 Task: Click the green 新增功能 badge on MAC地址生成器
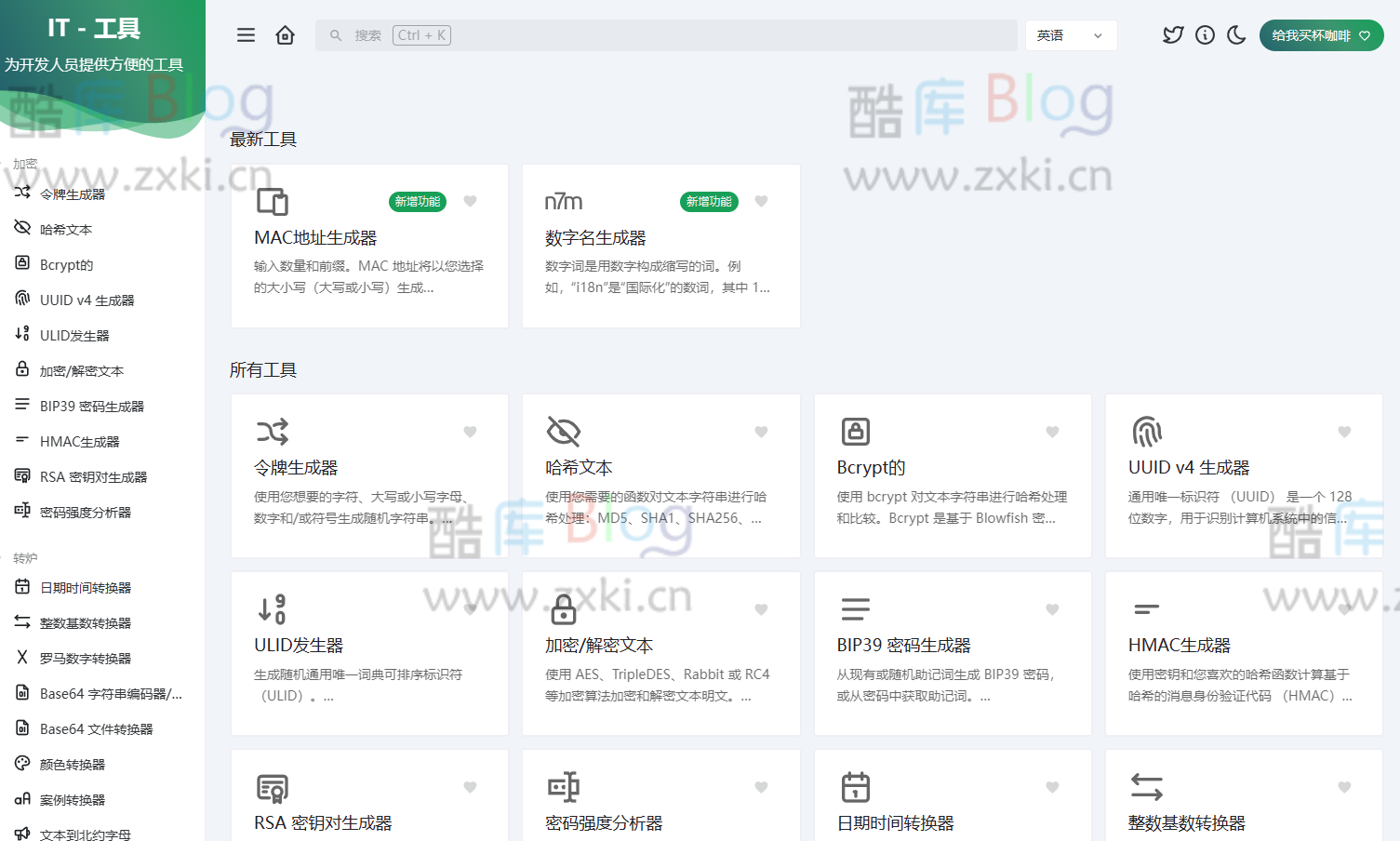417,201
